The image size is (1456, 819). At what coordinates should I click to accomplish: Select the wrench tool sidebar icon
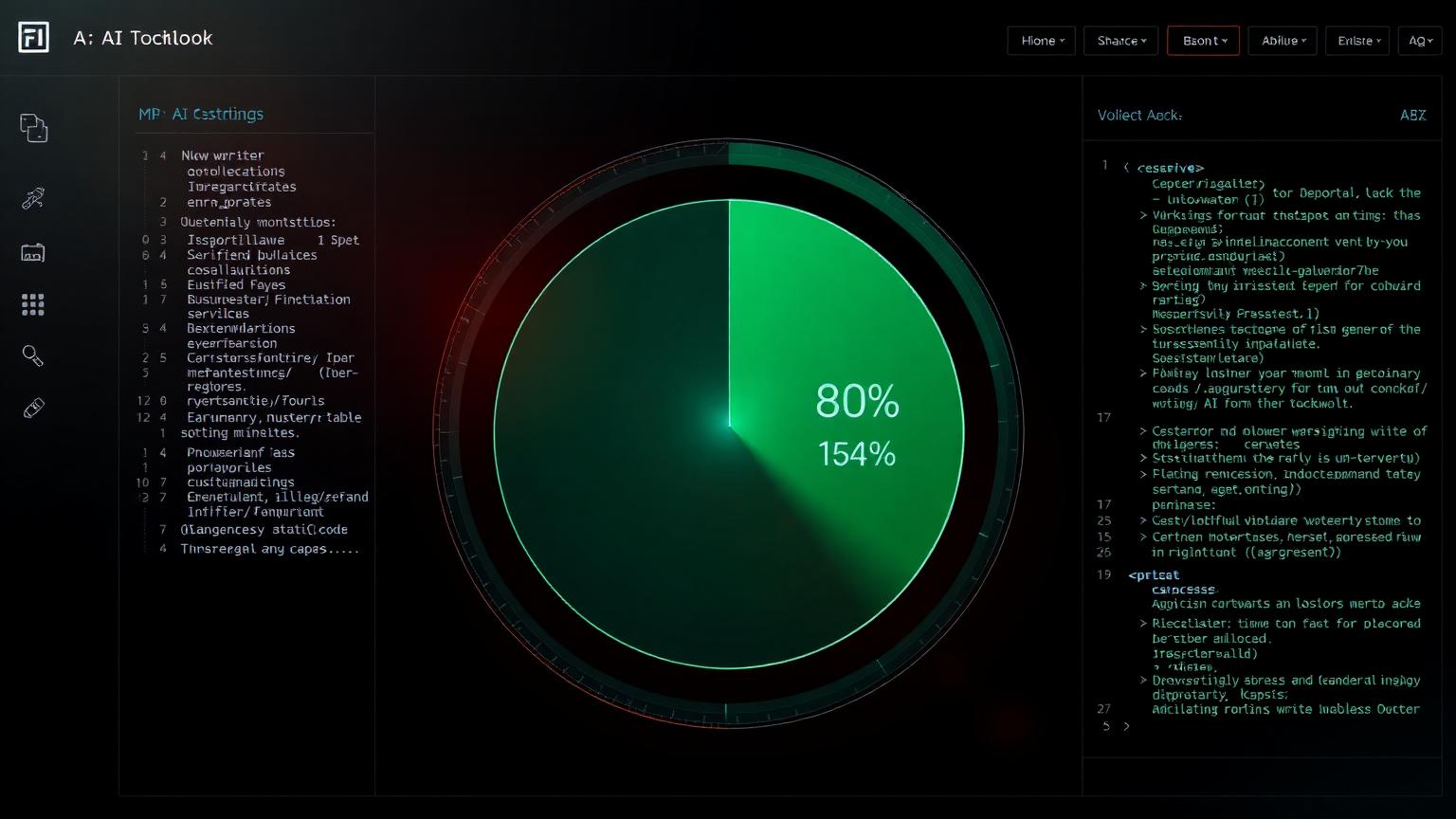point(33,198)
